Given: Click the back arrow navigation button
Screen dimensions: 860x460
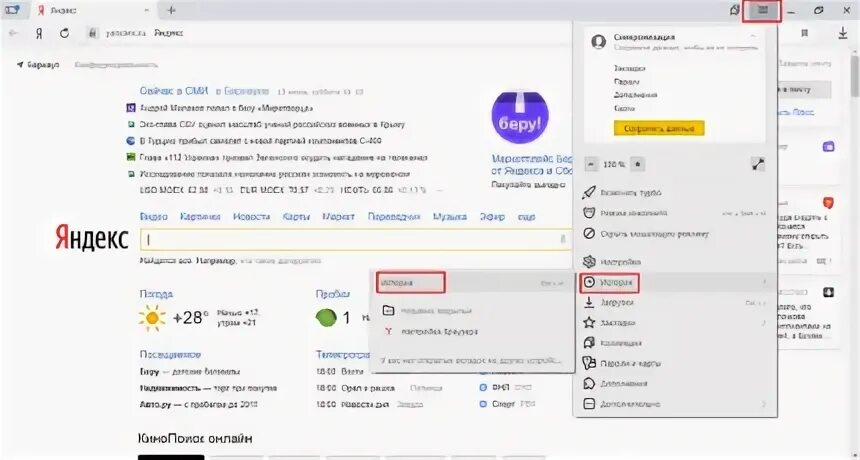Looking at the screenshot, I should click(14, 33).
